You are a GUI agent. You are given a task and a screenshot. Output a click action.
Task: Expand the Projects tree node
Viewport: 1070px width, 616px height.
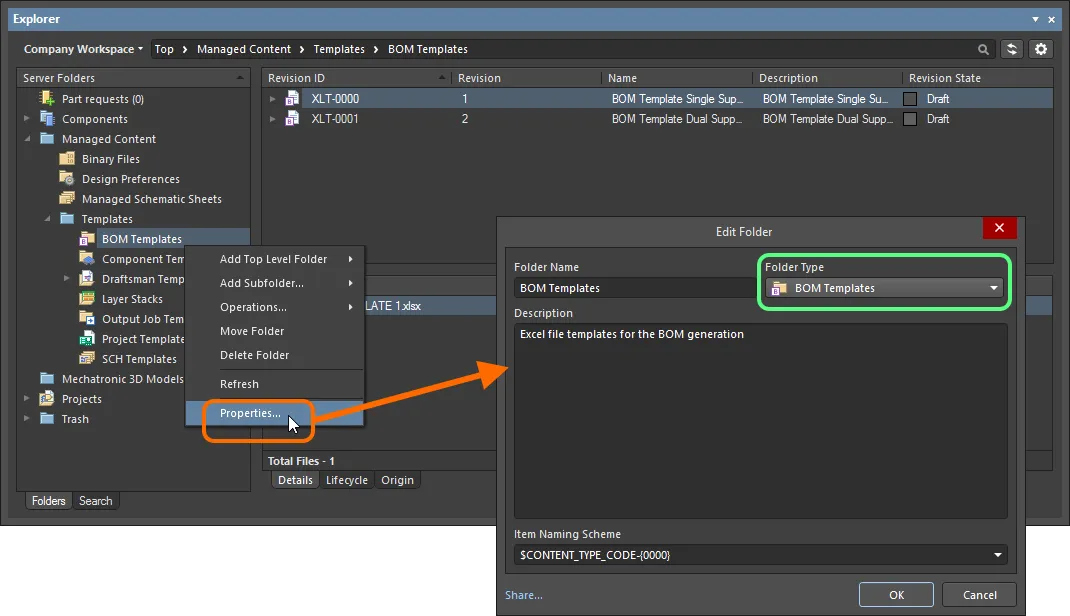[x=27, y=399]
